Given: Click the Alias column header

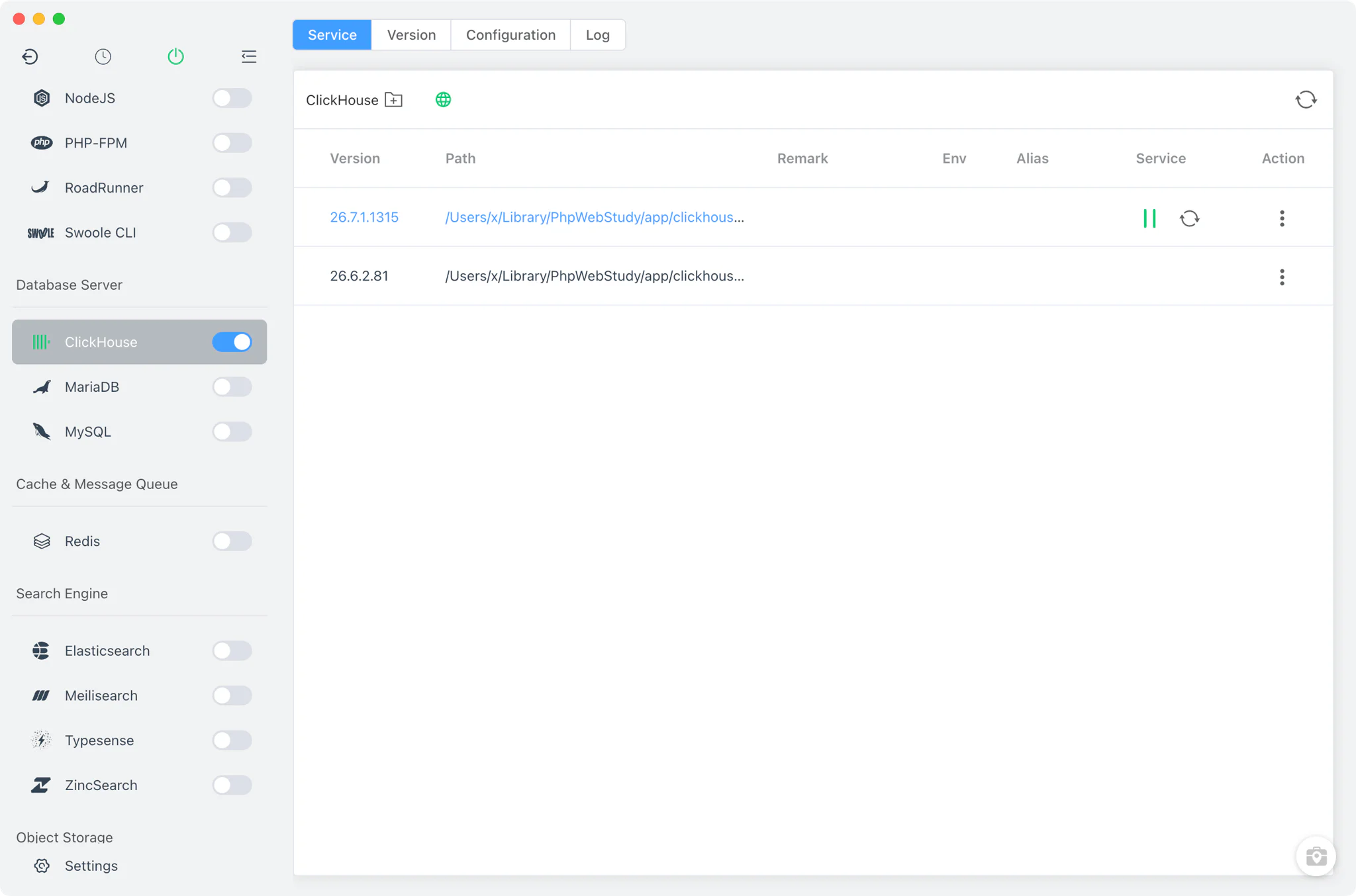Looking at the screenshot, I should 1032,158.
